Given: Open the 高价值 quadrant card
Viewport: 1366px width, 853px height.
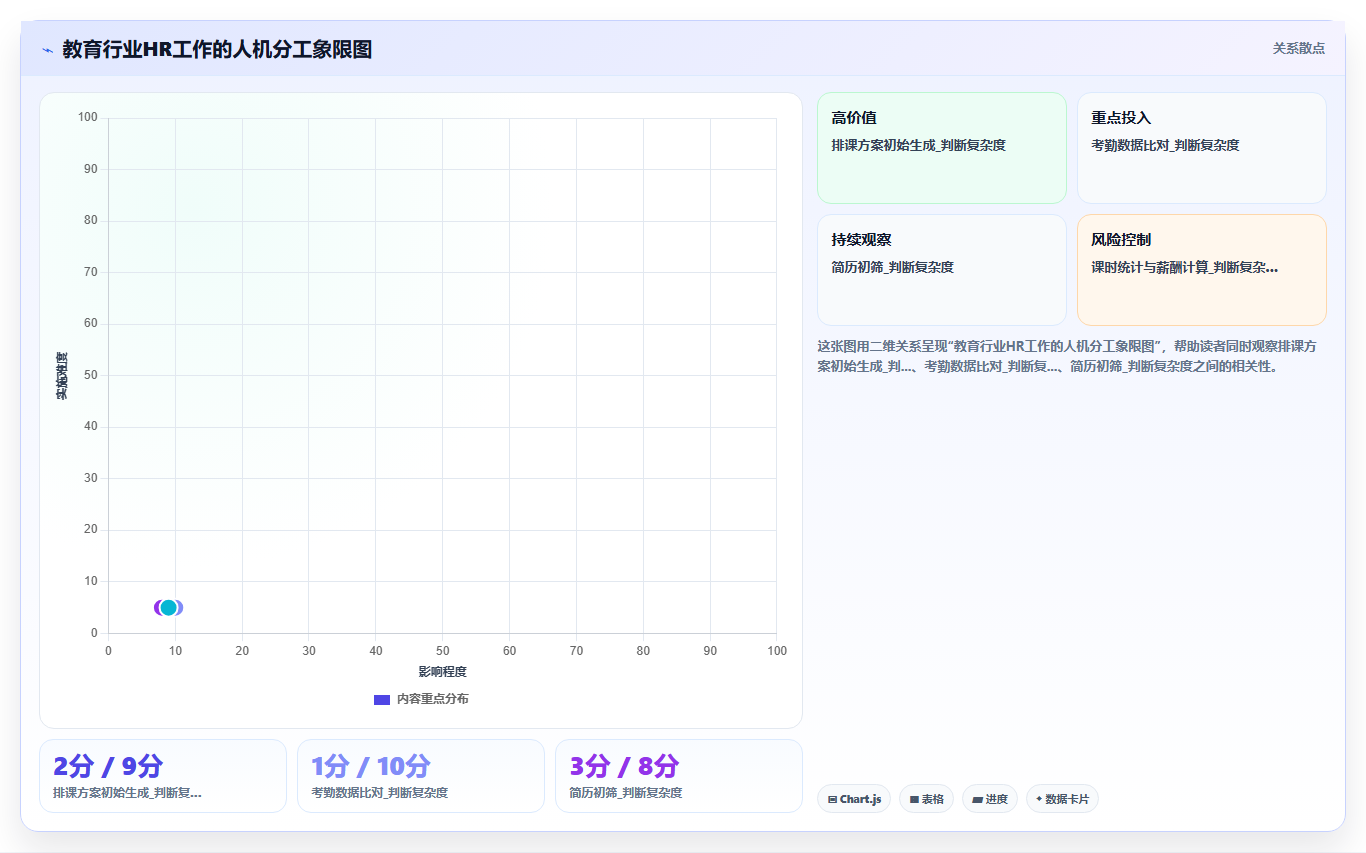Looking at the screenshot, I should 942,148.
